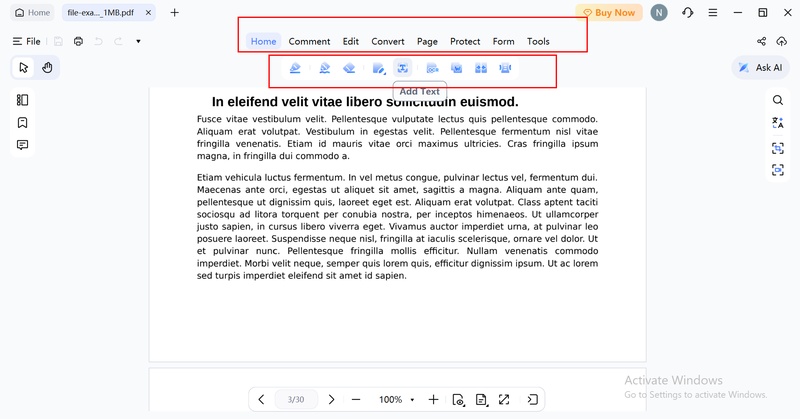Click the lowest icon on right sidebar
800x419 pixels.
point(778,170)
